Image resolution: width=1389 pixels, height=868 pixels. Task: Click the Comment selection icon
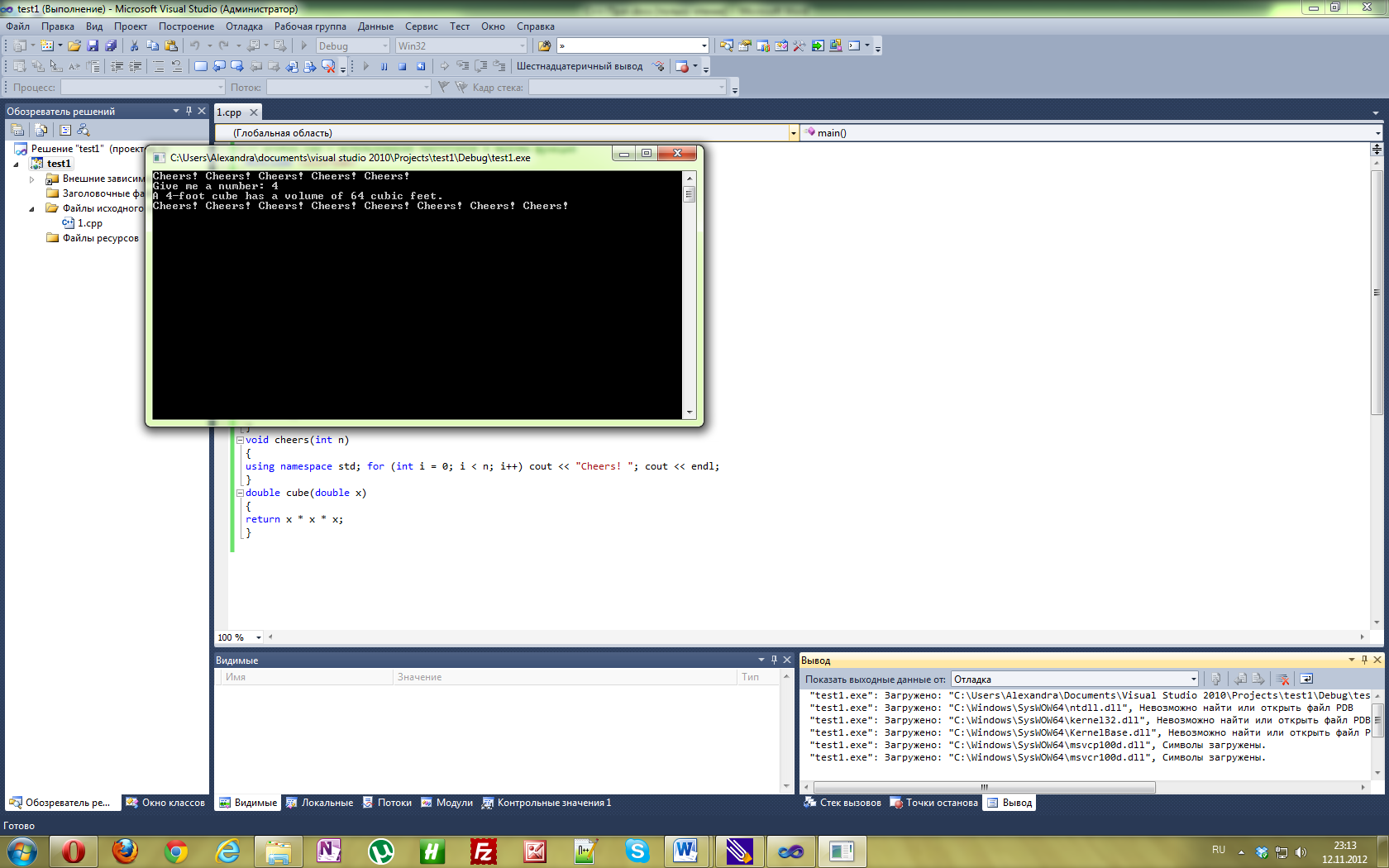click(x=159, y=66)
